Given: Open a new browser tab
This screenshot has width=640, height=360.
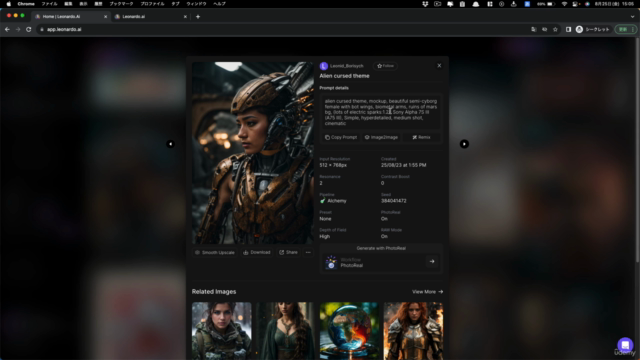Looking at the screenshot, I should (198, 17).
